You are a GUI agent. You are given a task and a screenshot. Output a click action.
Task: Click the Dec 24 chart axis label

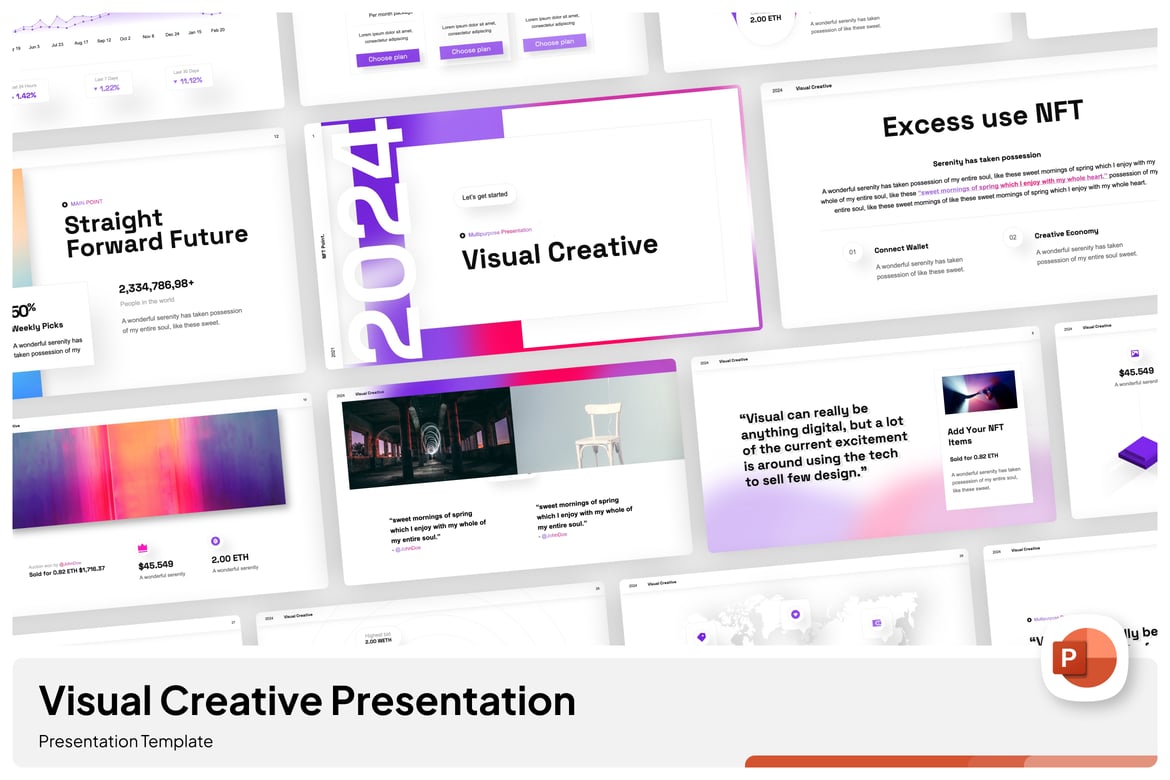click(x=172, y=34)
